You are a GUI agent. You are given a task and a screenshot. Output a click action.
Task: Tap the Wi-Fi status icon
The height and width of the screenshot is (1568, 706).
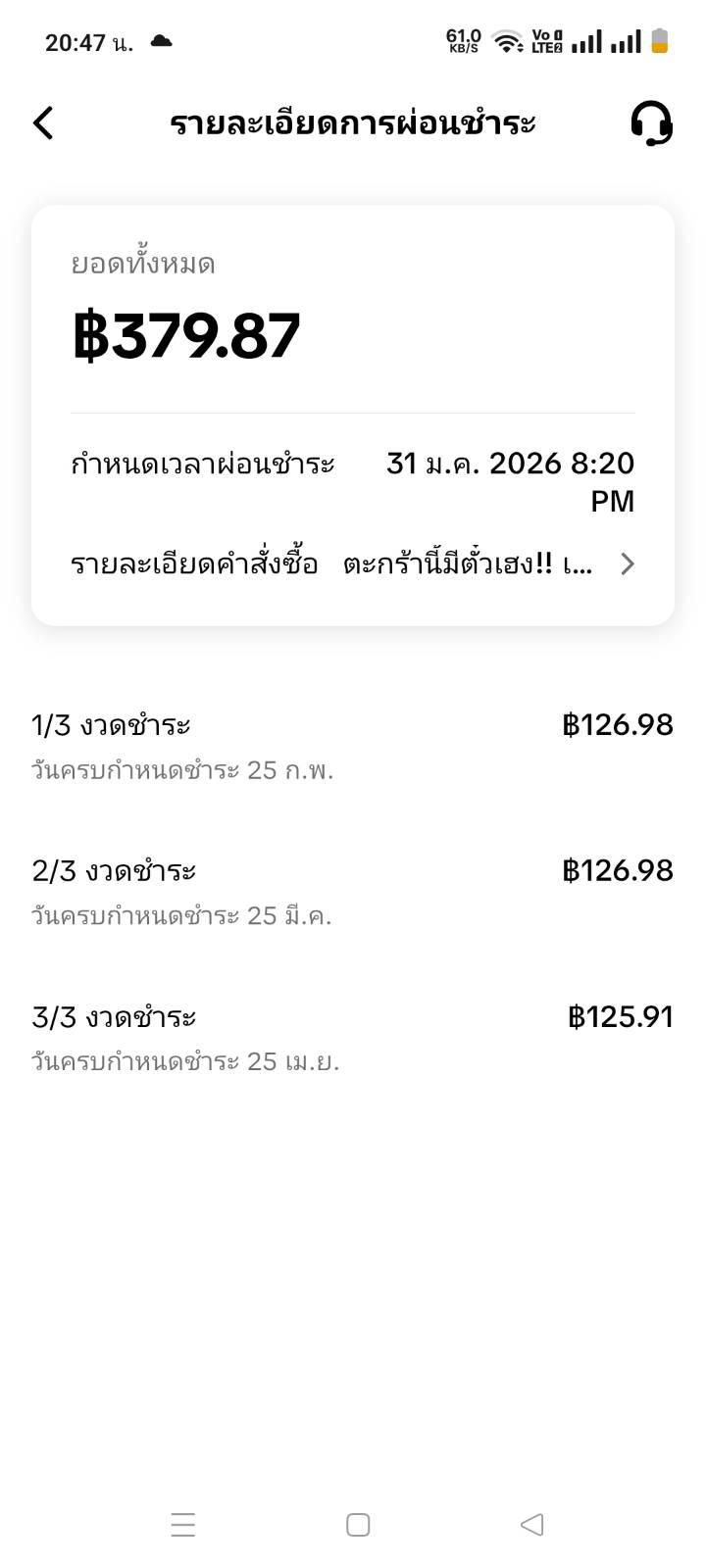click(x=507, y=41)
